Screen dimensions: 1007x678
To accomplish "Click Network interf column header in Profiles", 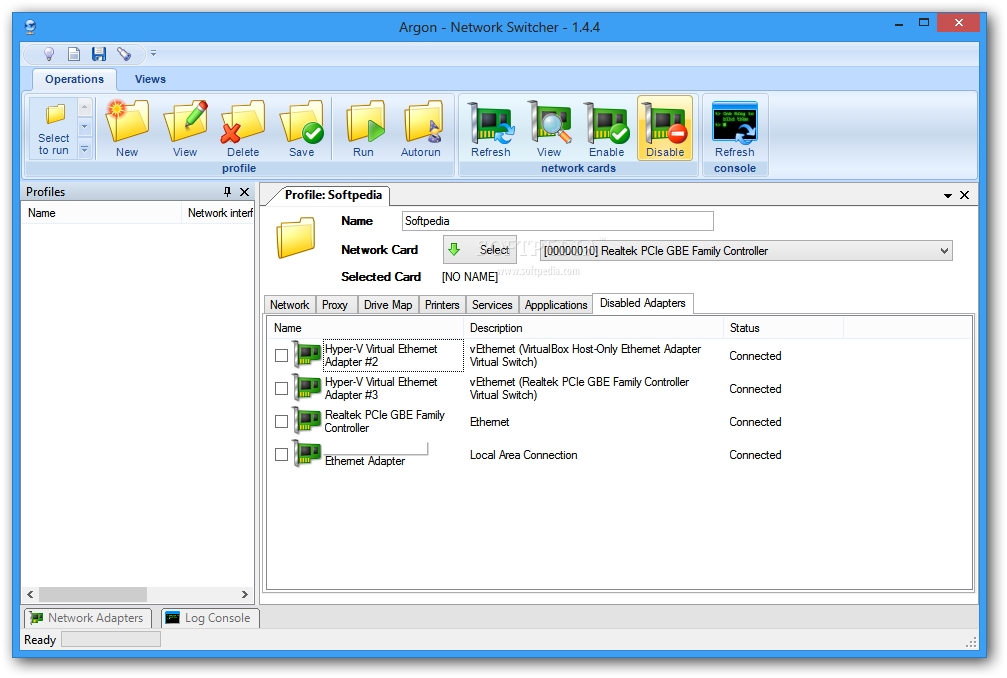I will point(218,213).
